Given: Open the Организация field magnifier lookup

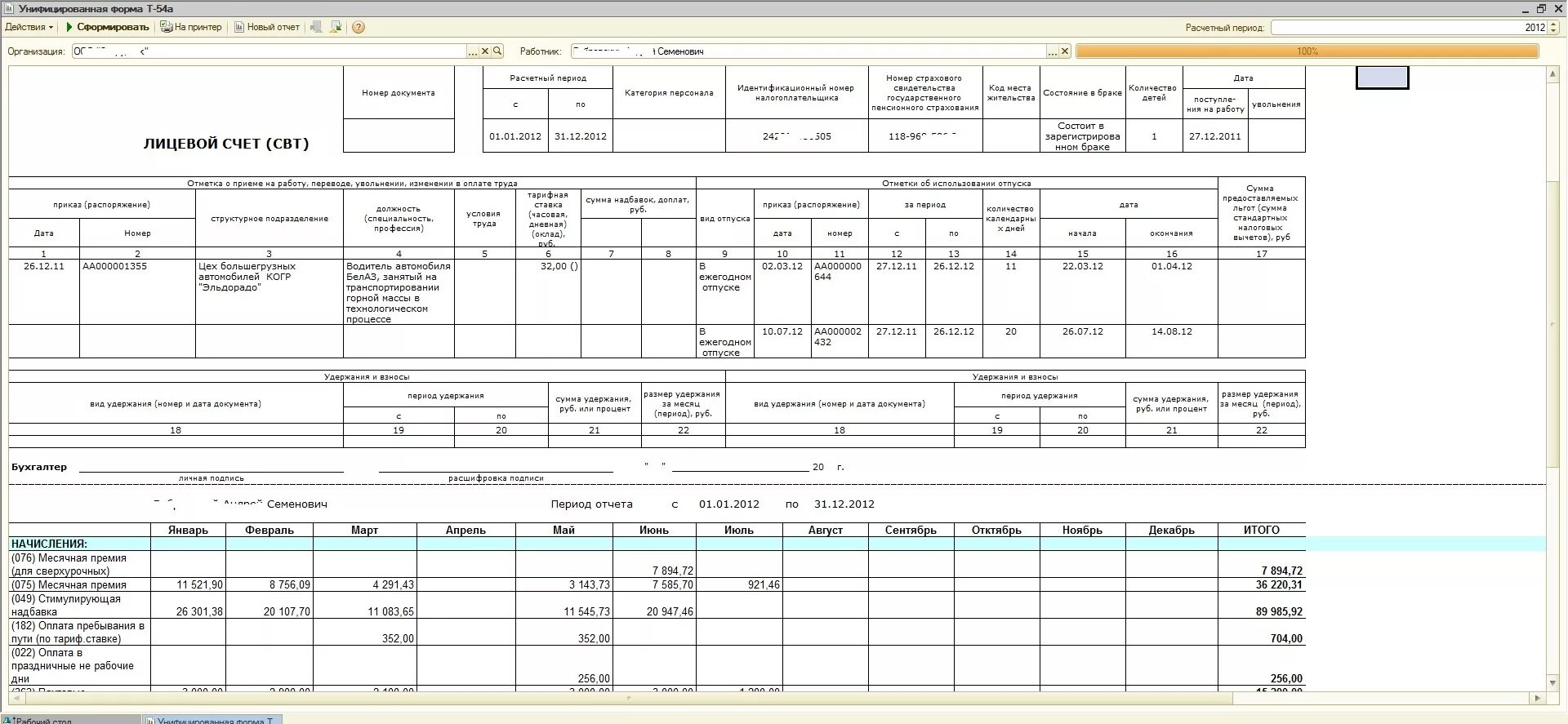Looking at the screenshot, I should click(497, 51).
